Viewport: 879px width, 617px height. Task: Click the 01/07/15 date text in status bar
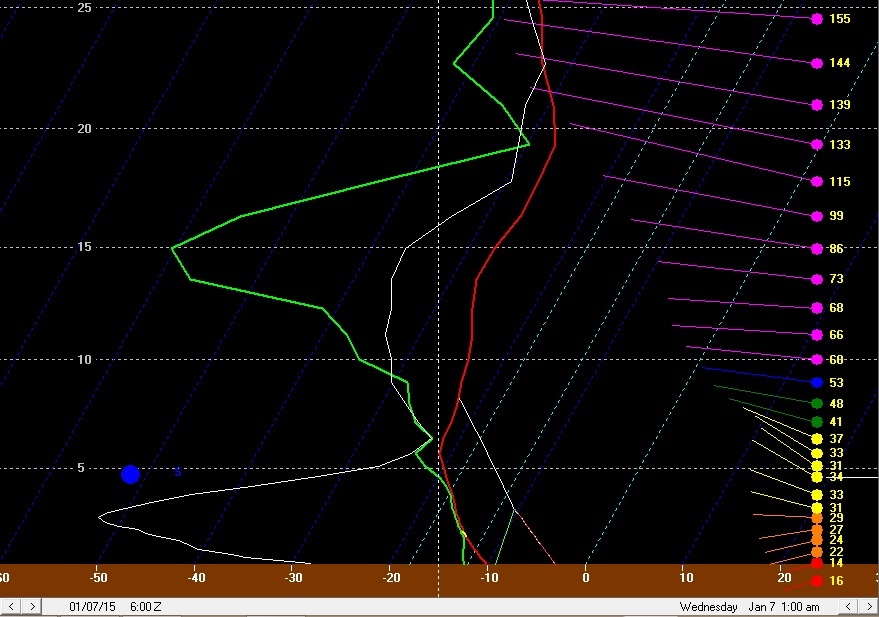87,607
